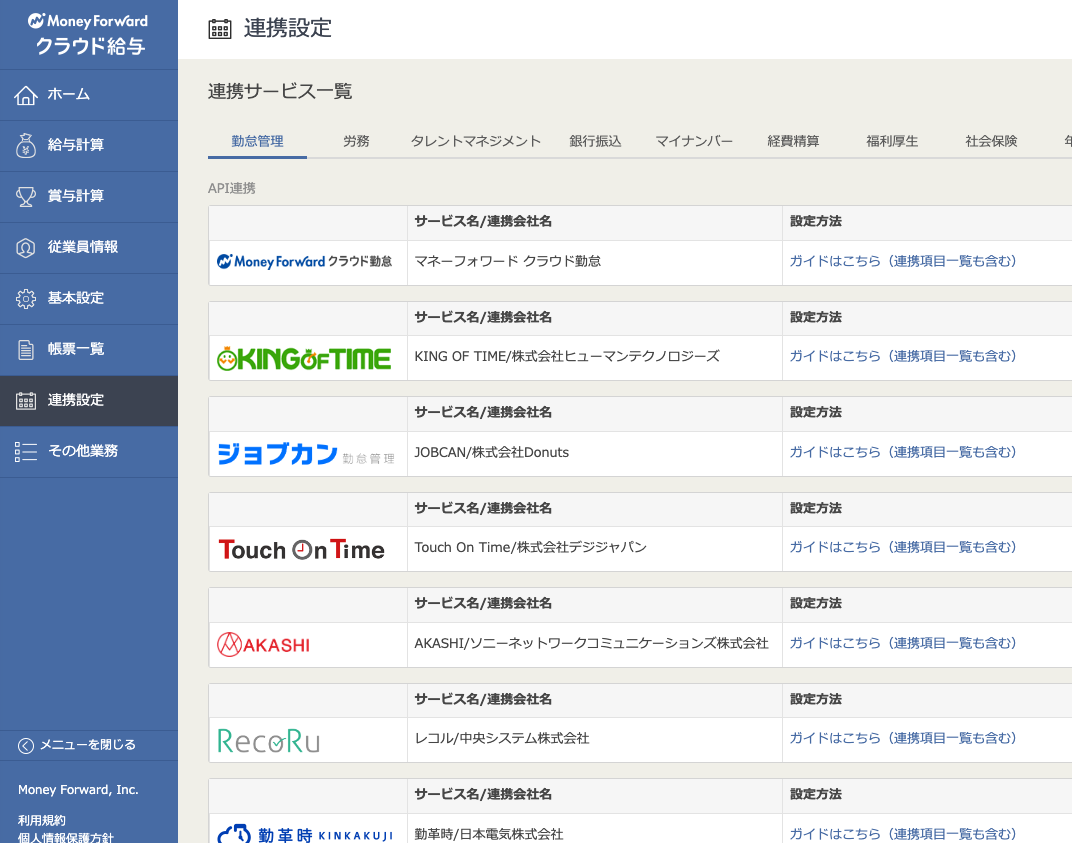The height and width of the screenshot is (843, 1072).
Task: Click the Money Forward クラウド給与 logo
Action: (88, 34)
